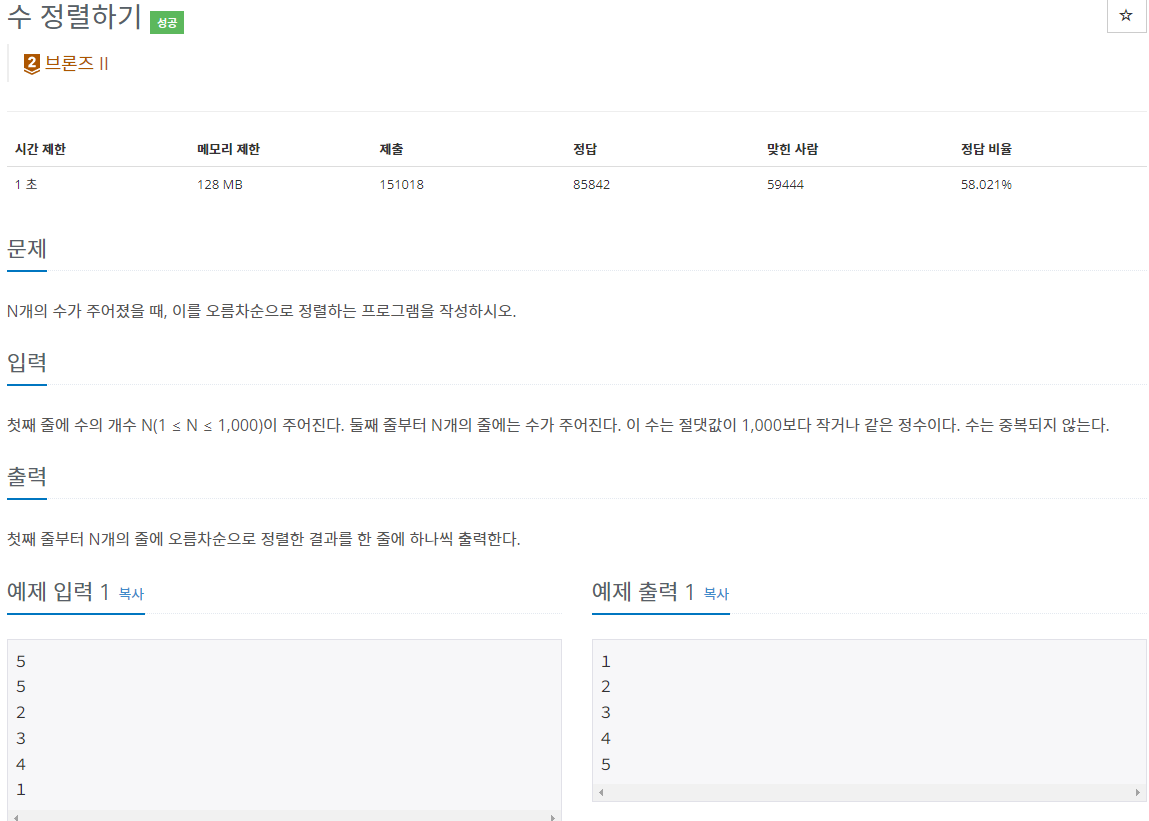Click the value 2 in example input
This screenshot has height=821, width=1149.
point(21,713)
